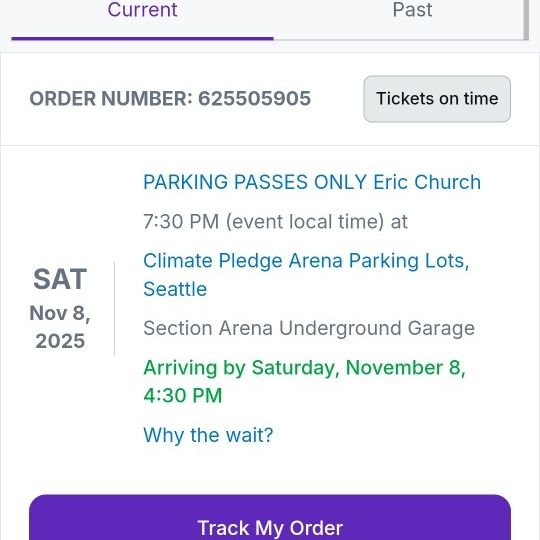Image resolution: width=540 pixels, height=540 pixels.
Task: Click the green 4:30 PM arrival time
Action: tap(183, 395)
